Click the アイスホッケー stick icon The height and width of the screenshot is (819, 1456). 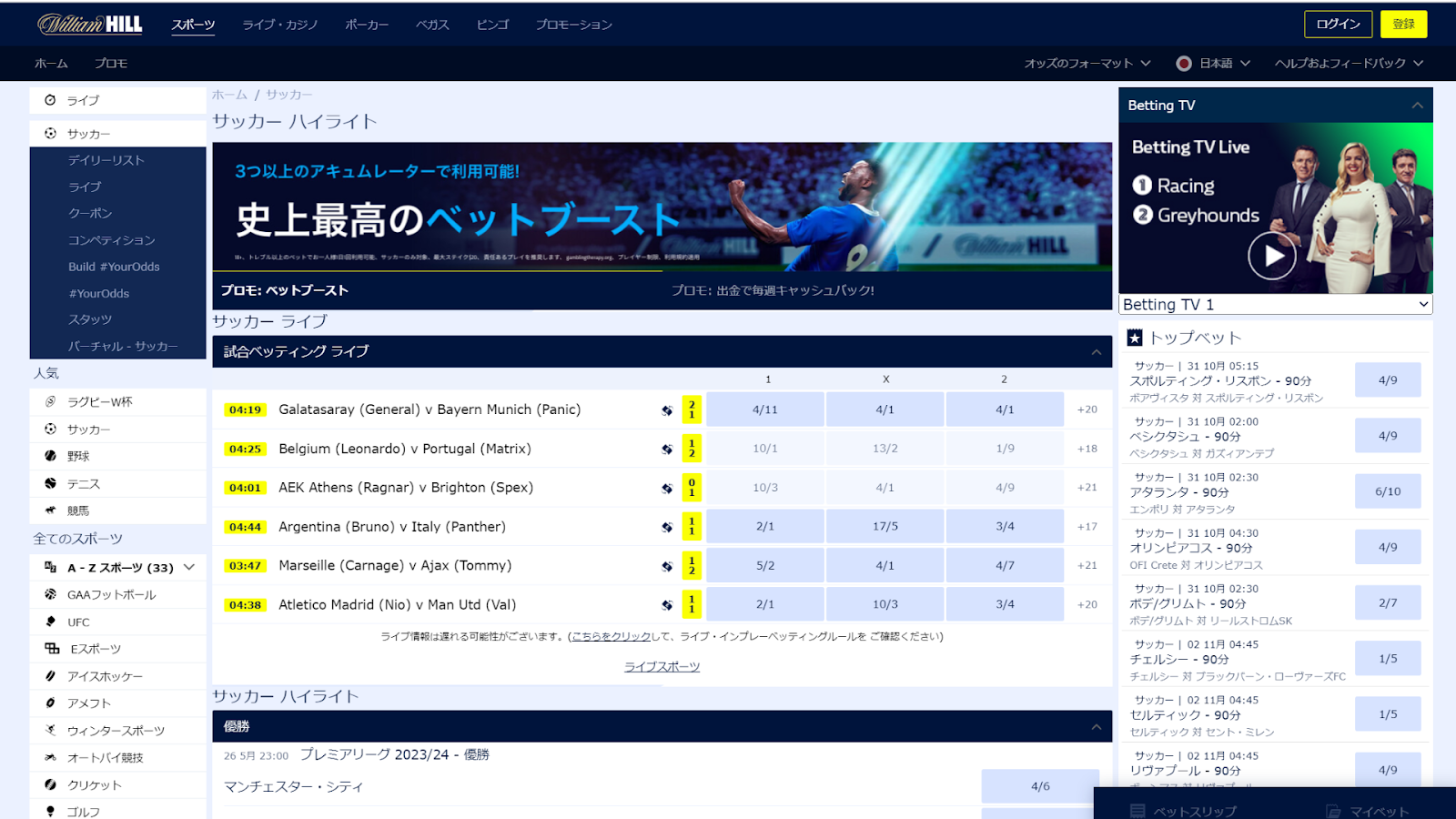point(50,676)
